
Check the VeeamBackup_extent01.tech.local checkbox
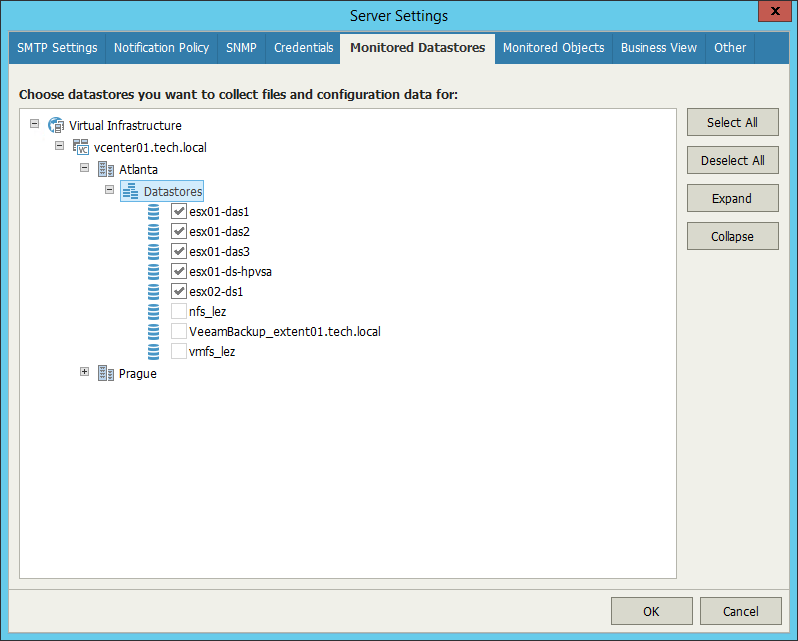179,331
